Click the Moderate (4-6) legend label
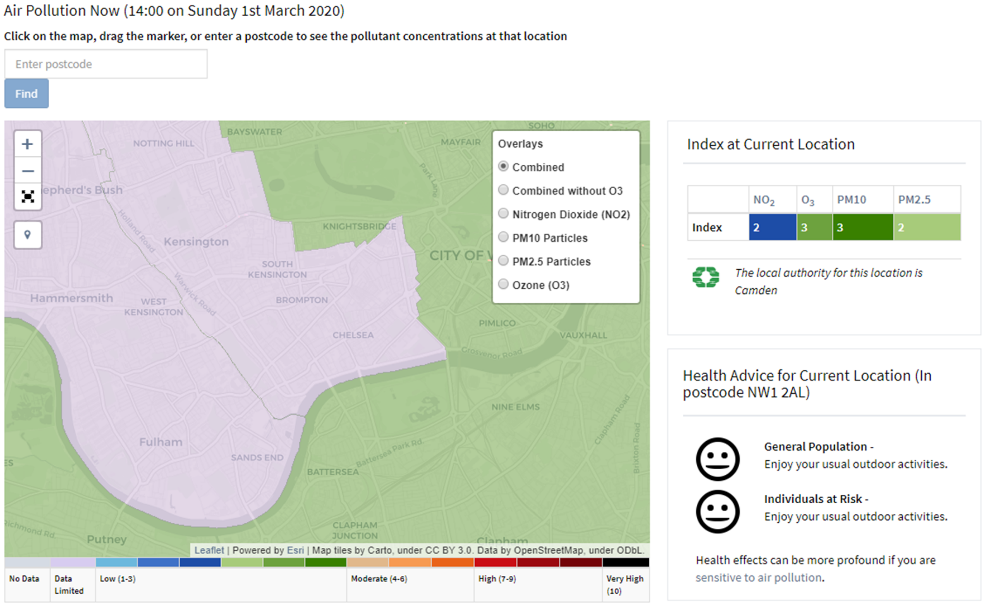The image size is (991, 606). point(379,579)
